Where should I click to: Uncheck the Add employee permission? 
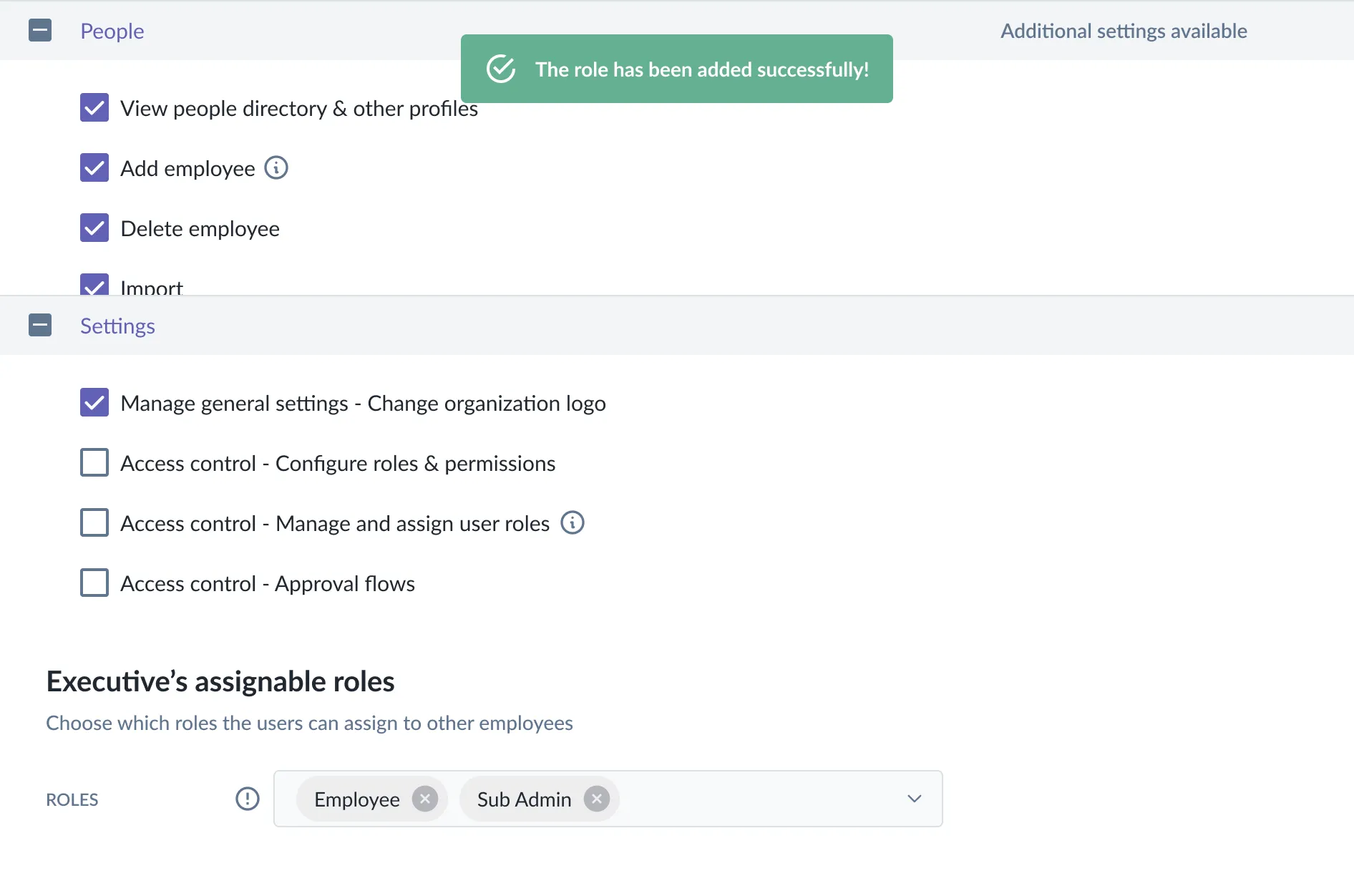(94, 168)
